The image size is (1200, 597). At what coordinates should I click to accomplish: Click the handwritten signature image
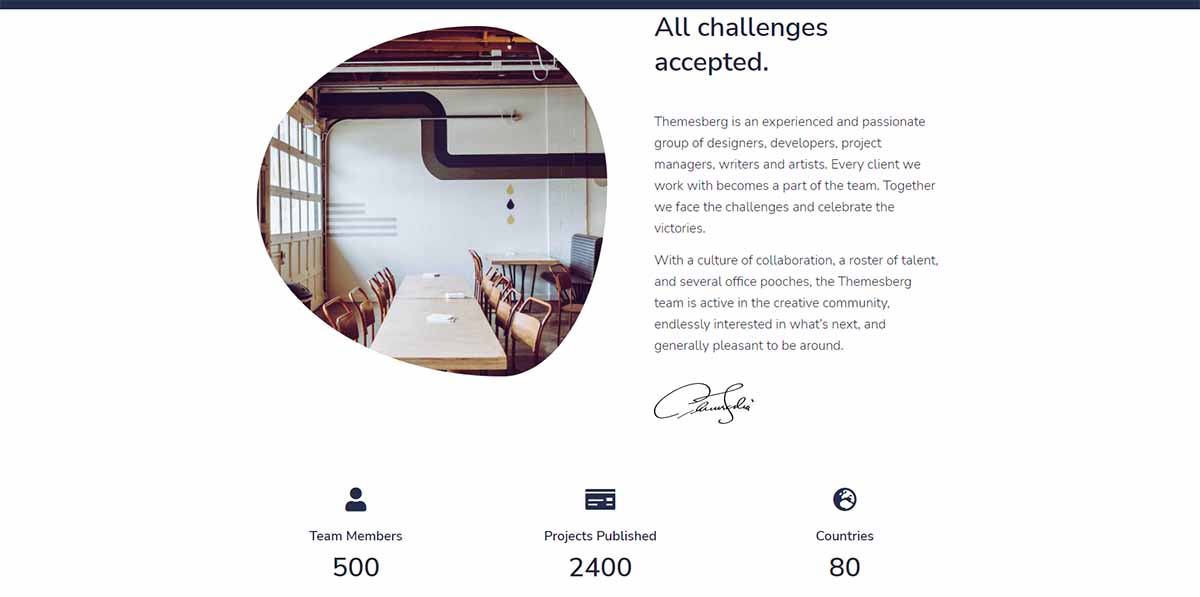[704, 403]
